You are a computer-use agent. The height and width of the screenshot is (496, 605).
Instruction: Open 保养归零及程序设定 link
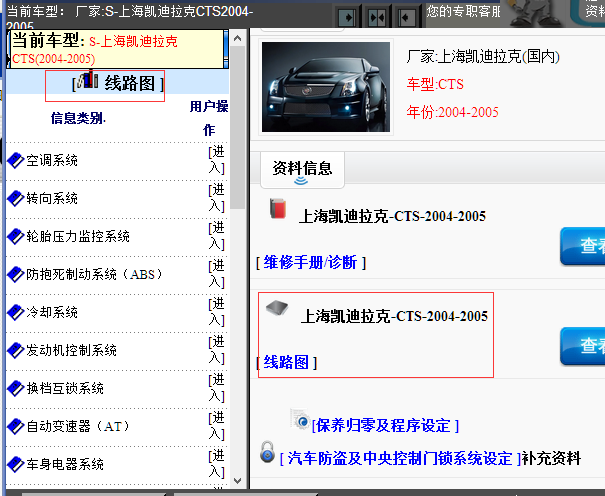point(385,426)
